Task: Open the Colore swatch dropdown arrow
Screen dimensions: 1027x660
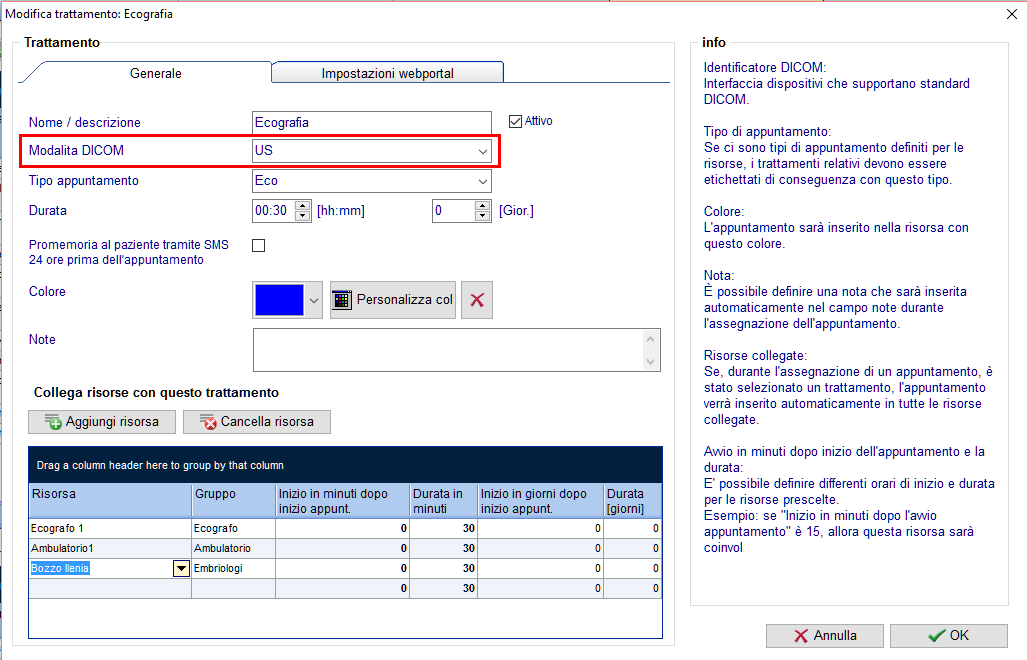Action: (x=314, y=301)
